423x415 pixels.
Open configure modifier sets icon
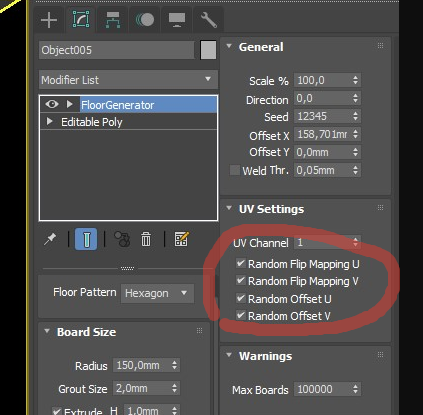click(182, 239)
